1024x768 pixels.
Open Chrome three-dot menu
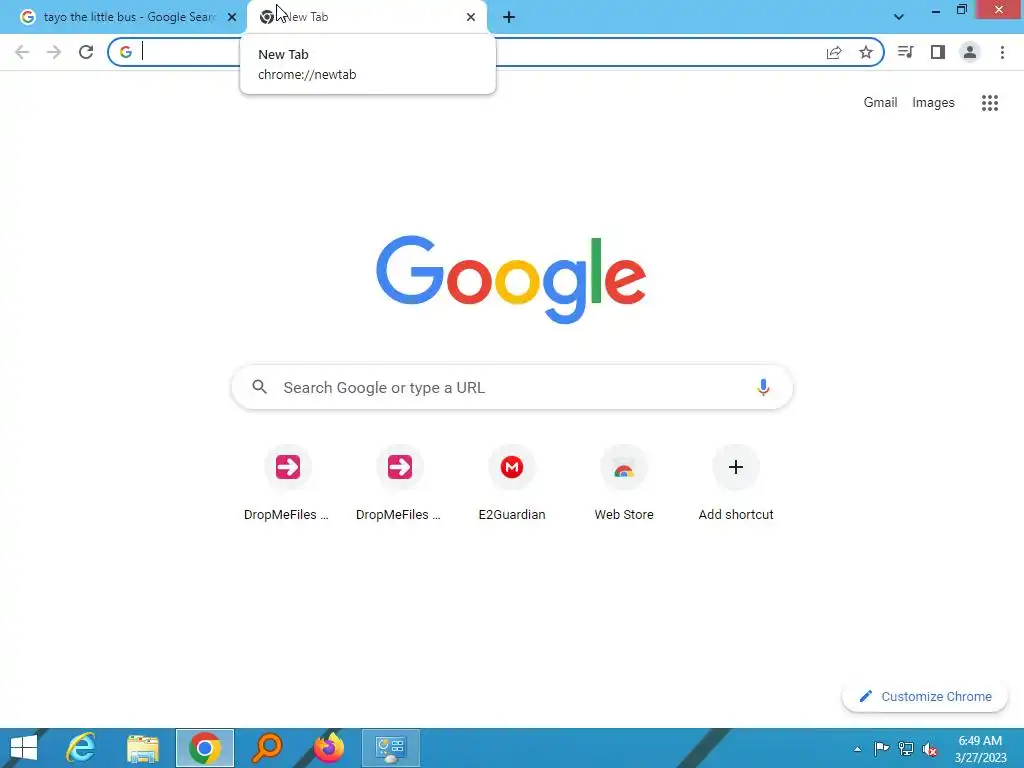(x=1002, y=52)
